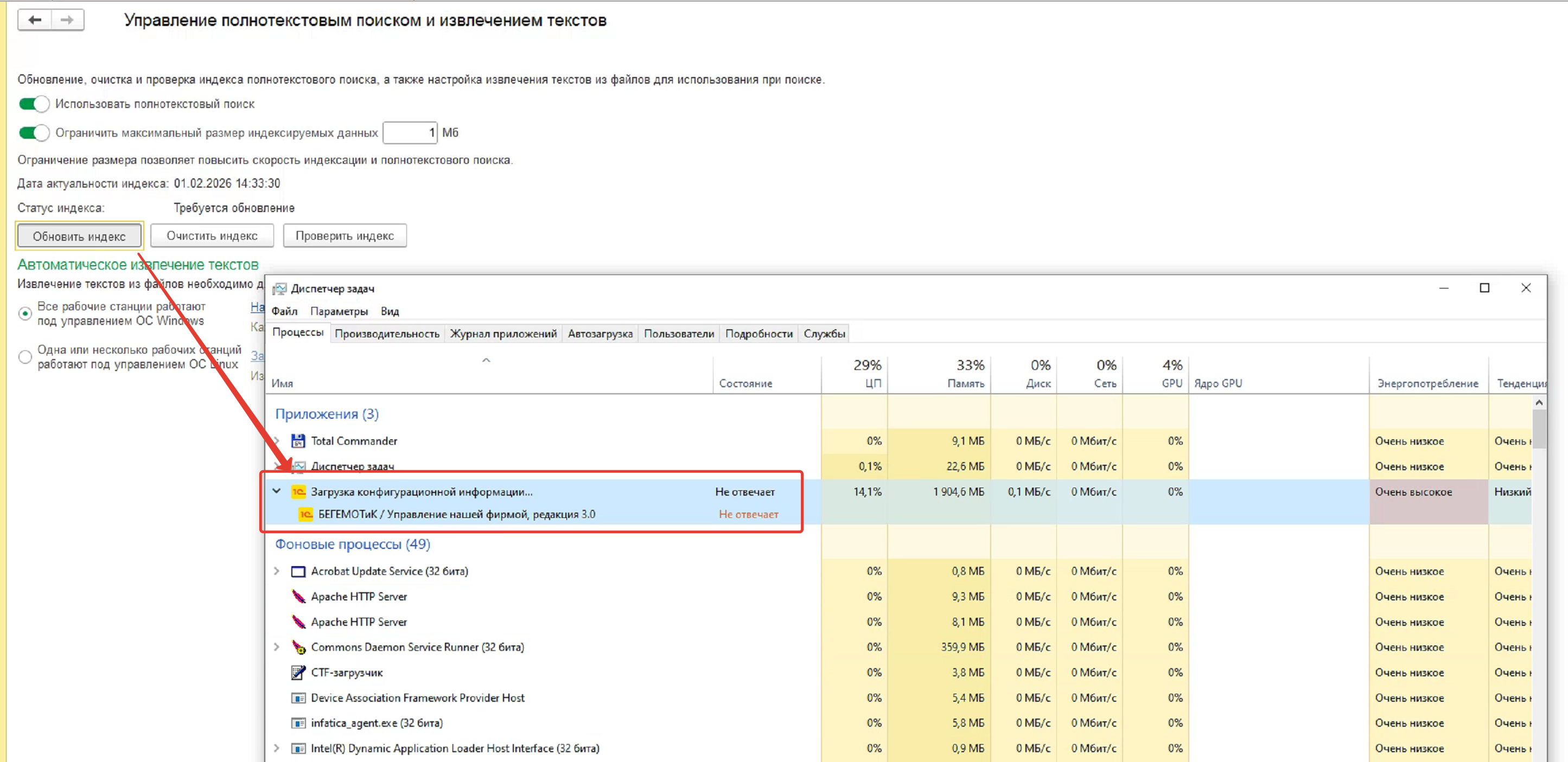Expand the Total Commander process row
This screenshot has width=1568, height=762.
277,440
